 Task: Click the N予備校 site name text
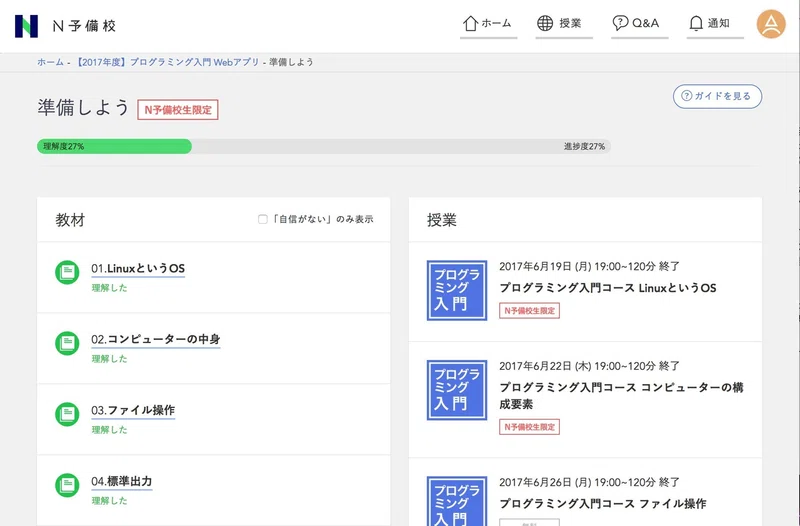84,26
